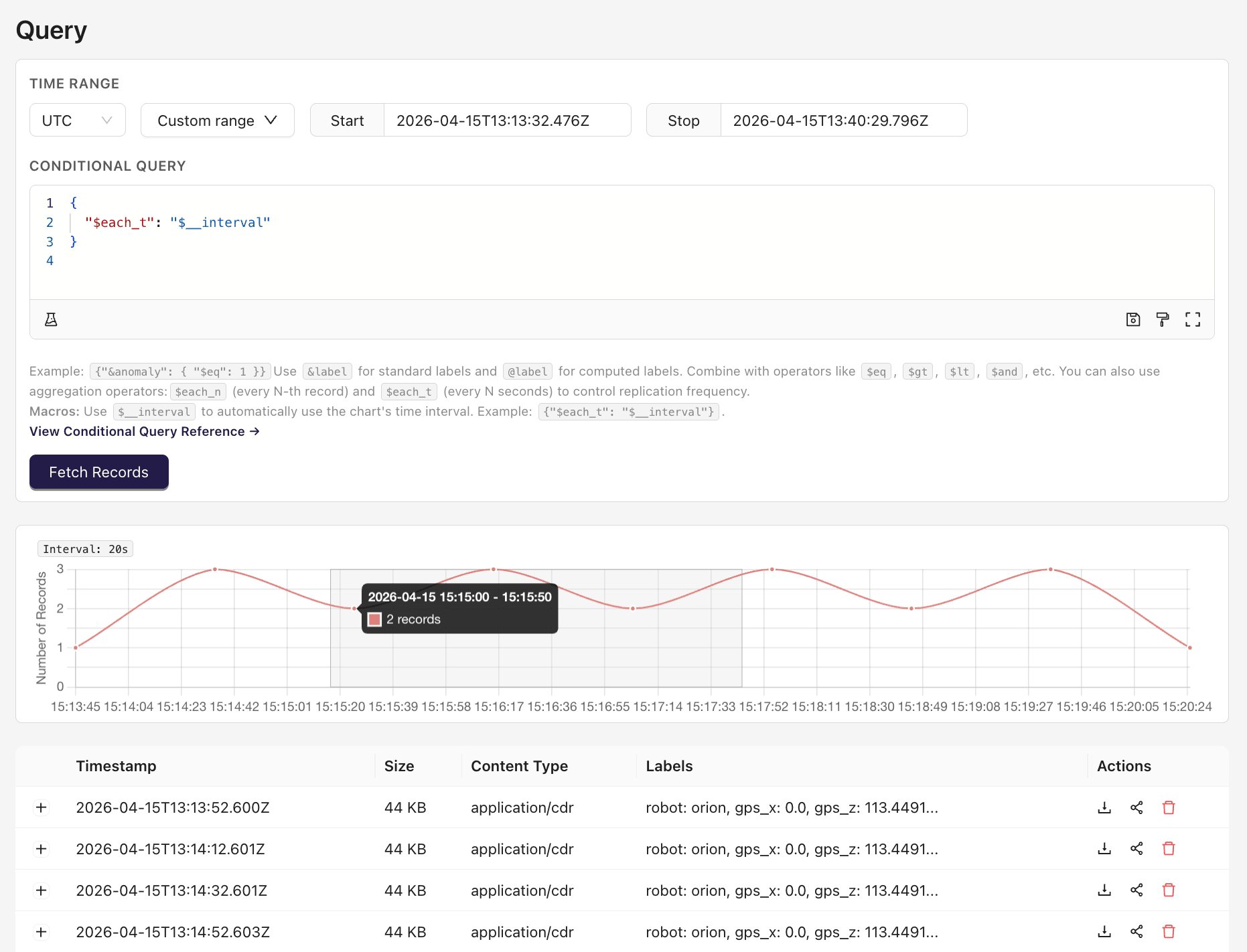
Task: Click the Fetch Records button
Action: tap(99, 472)
